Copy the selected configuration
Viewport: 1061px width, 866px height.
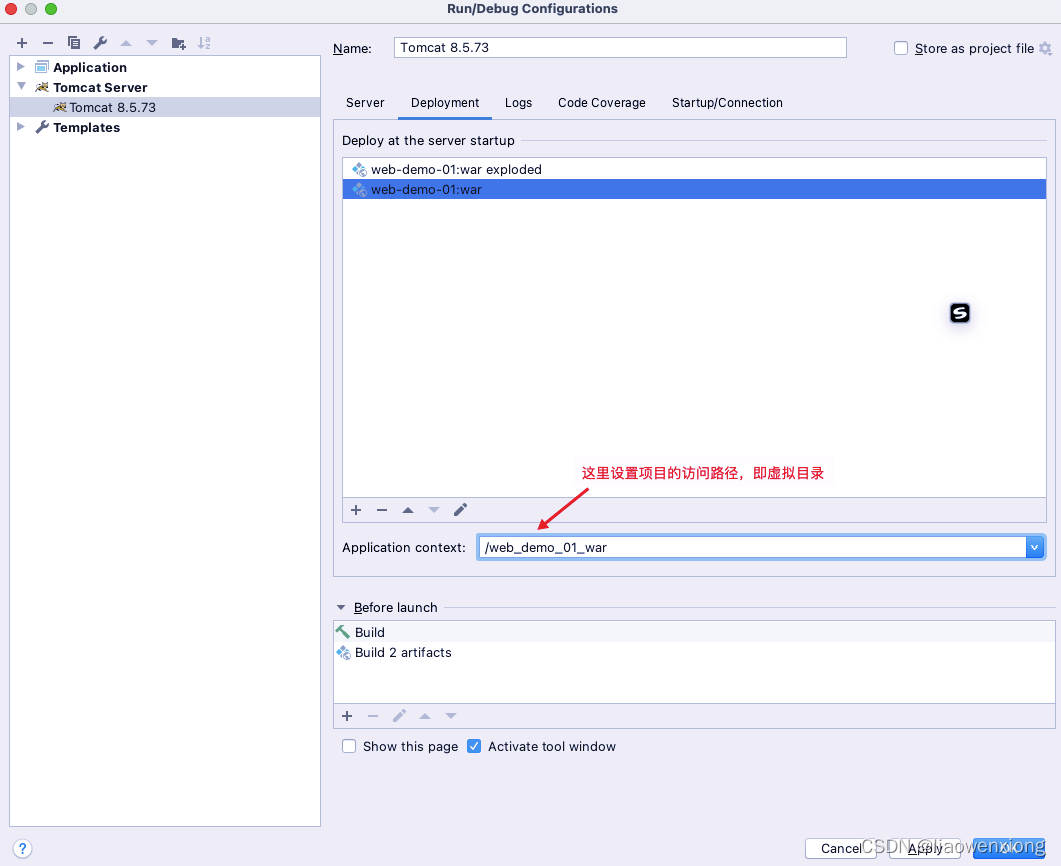click(x=74, y=43)
